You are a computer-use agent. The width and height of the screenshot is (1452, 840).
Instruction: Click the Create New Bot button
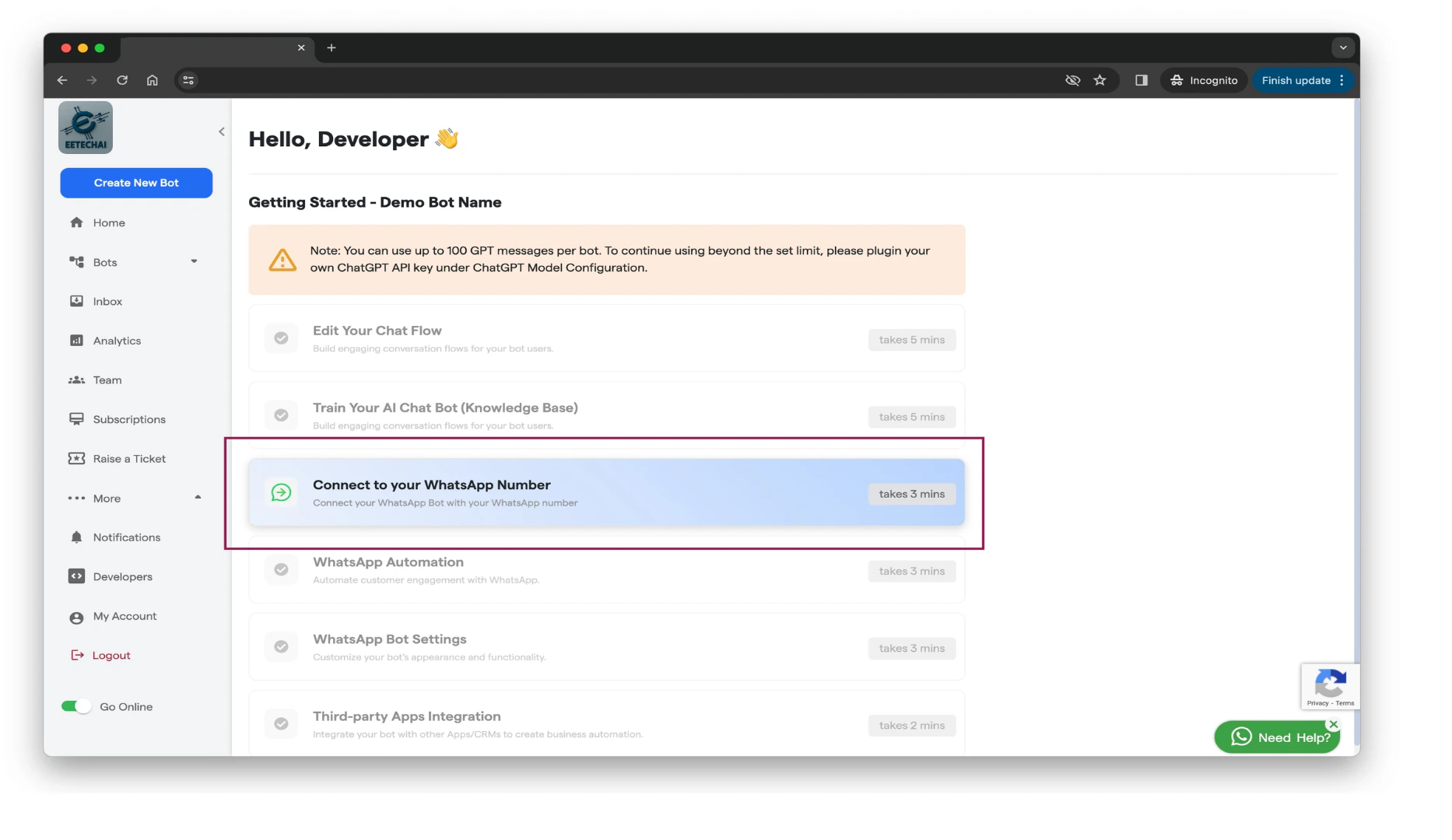point(136,183)
